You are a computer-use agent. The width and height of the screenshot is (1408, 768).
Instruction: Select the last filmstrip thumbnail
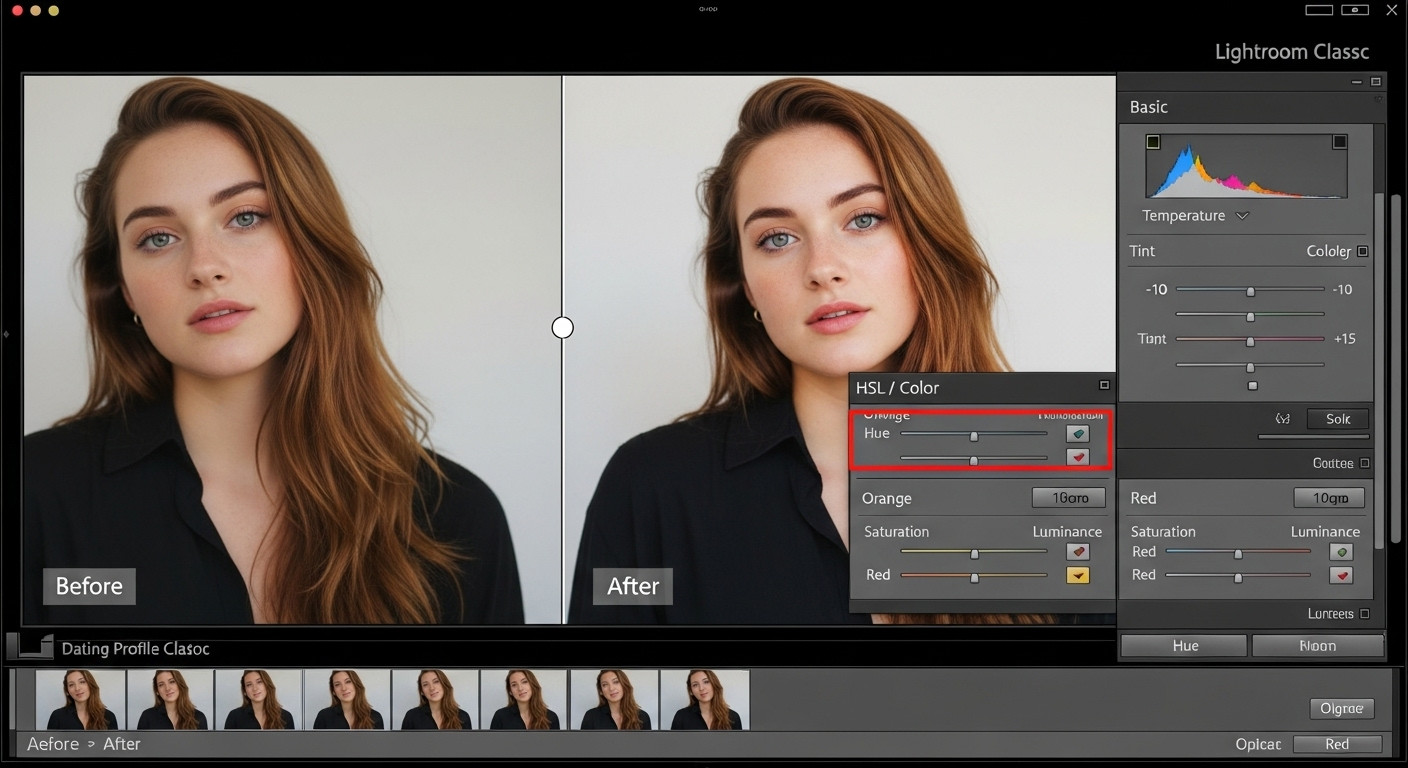coord(704,699)
